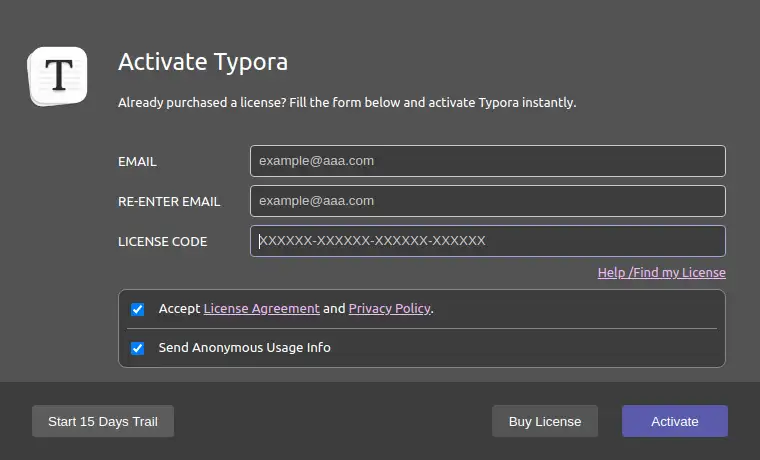Uncheck the Accept License Agreement checkbox
This screenshot has width=760, height=460.
[138, 309]
